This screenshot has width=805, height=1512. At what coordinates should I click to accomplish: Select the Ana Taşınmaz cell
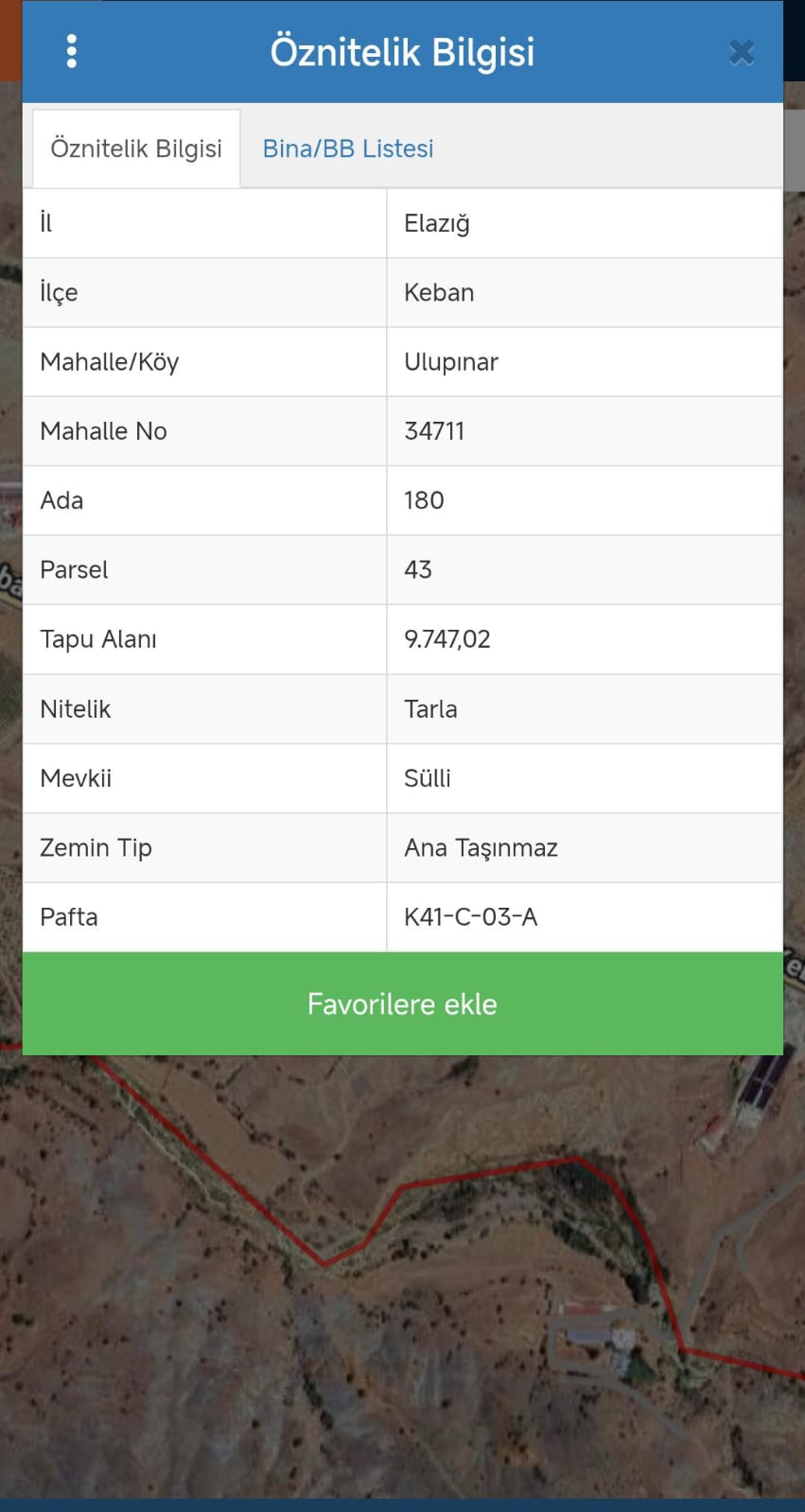pyautogui.click(x=585, y=847)
